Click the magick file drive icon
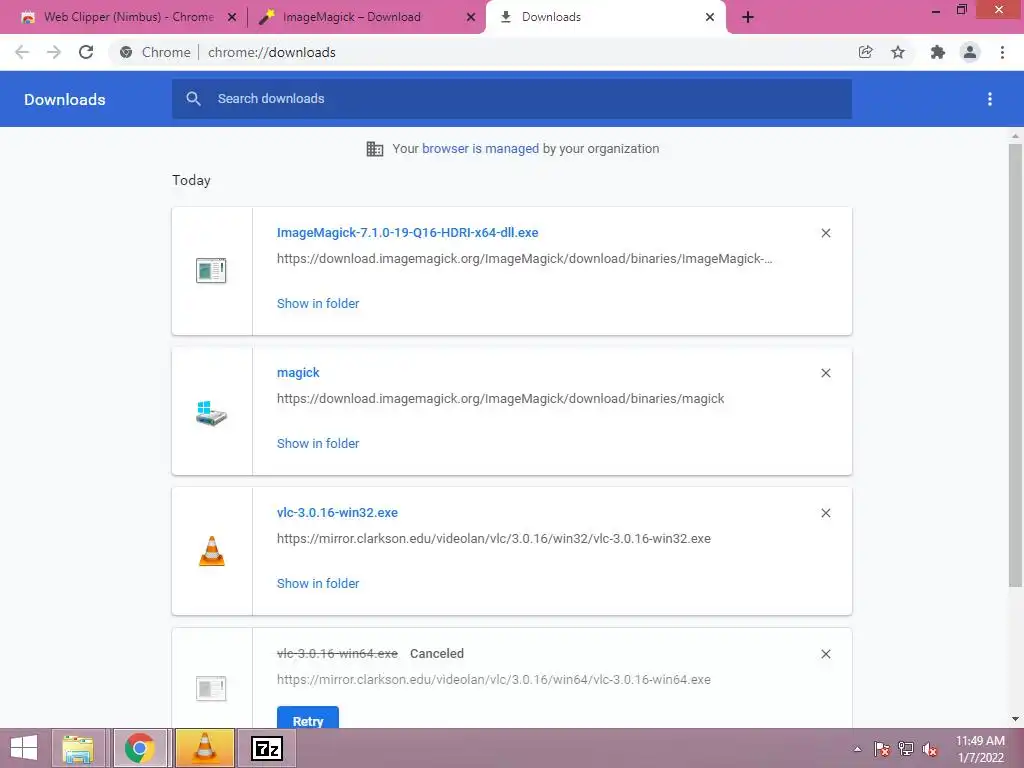This screenshot has height=768, width=1024. pyautogui.click(x=211, y=413)
